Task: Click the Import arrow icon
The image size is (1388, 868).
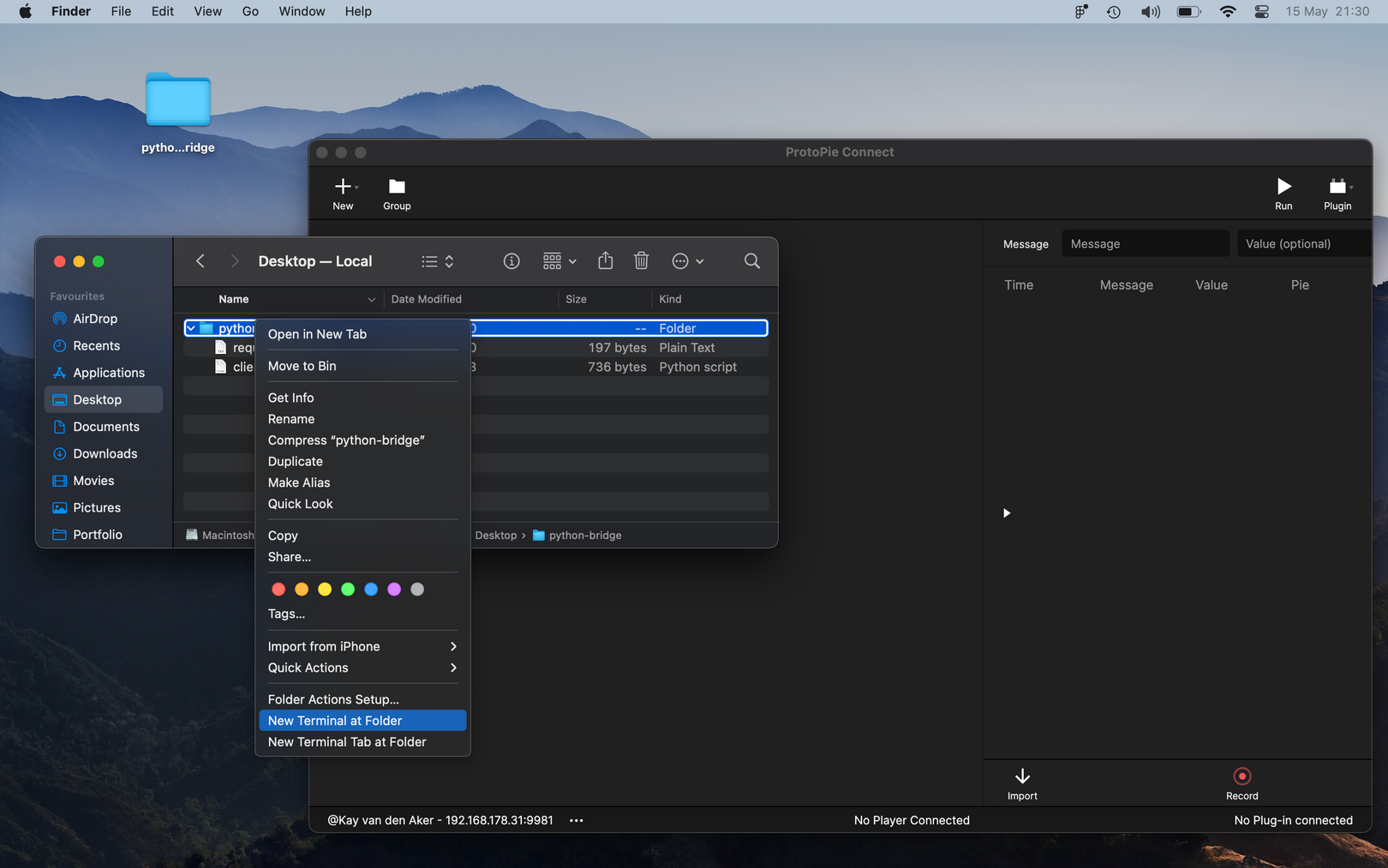Action: (x=1021, y=776)
